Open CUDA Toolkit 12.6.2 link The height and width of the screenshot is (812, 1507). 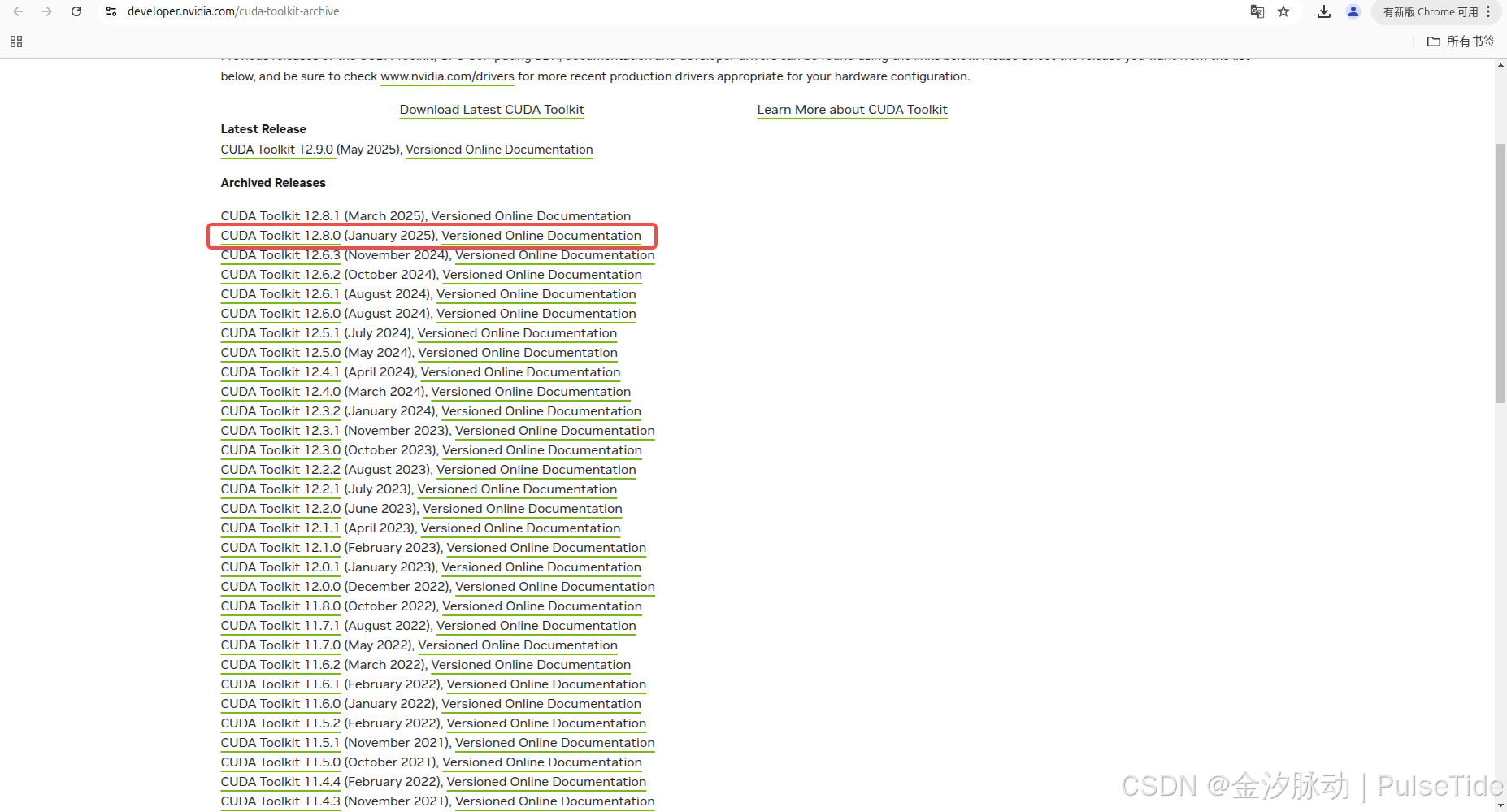pyautogui.click(x=280, y=275)
